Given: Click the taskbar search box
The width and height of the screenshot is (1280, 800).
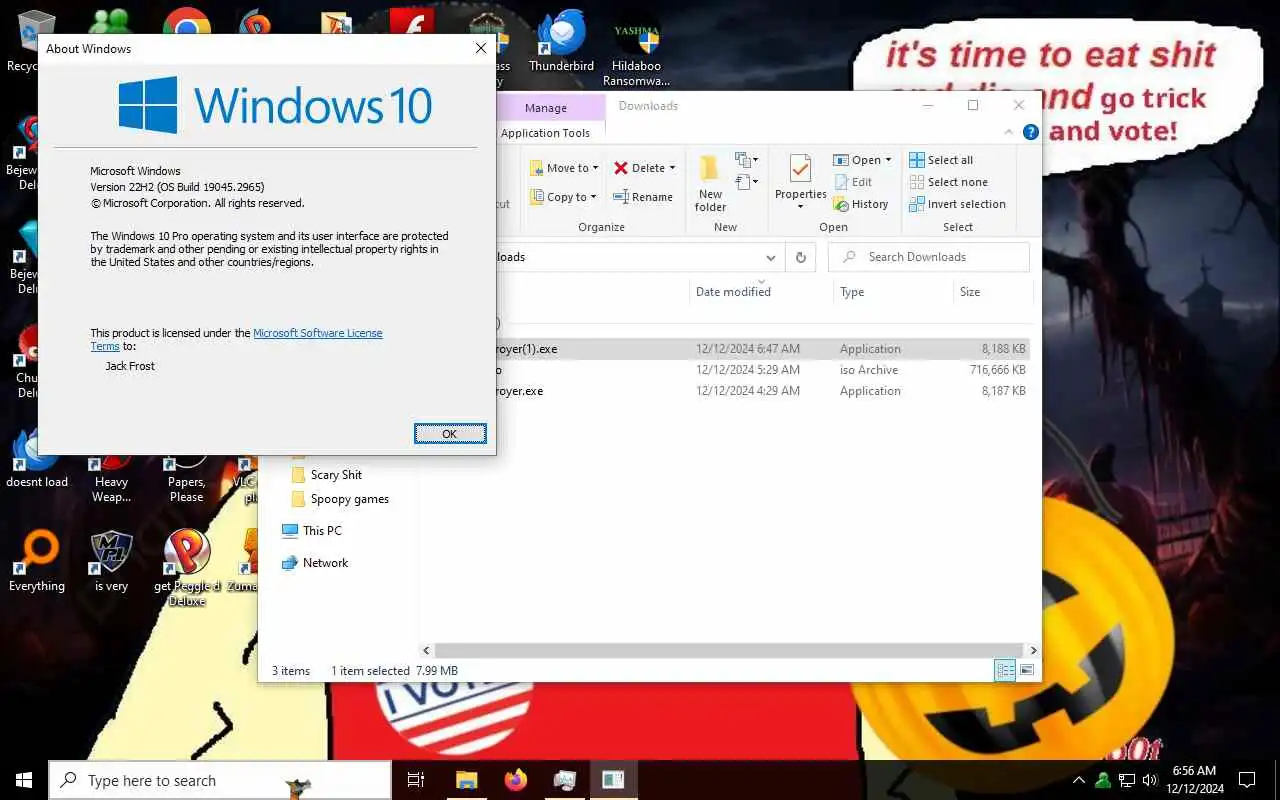Looking at the screenshot, I should pos(220,780).
